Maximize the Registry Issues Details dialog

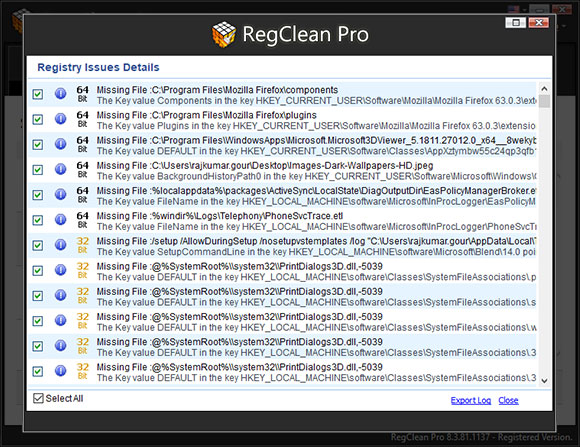point(516,23)
